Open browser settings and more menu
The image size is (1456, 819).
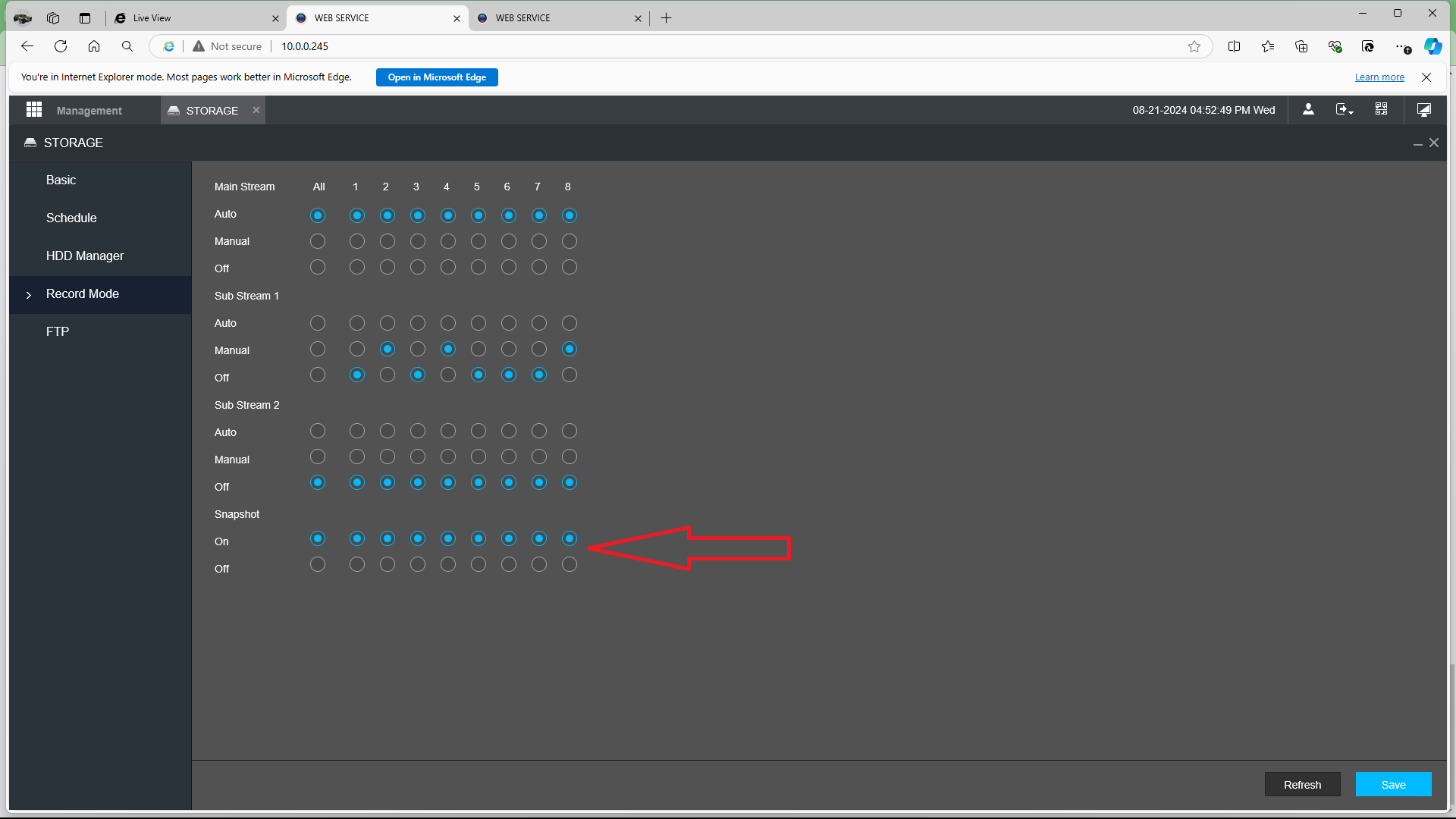pos(1403,47)
